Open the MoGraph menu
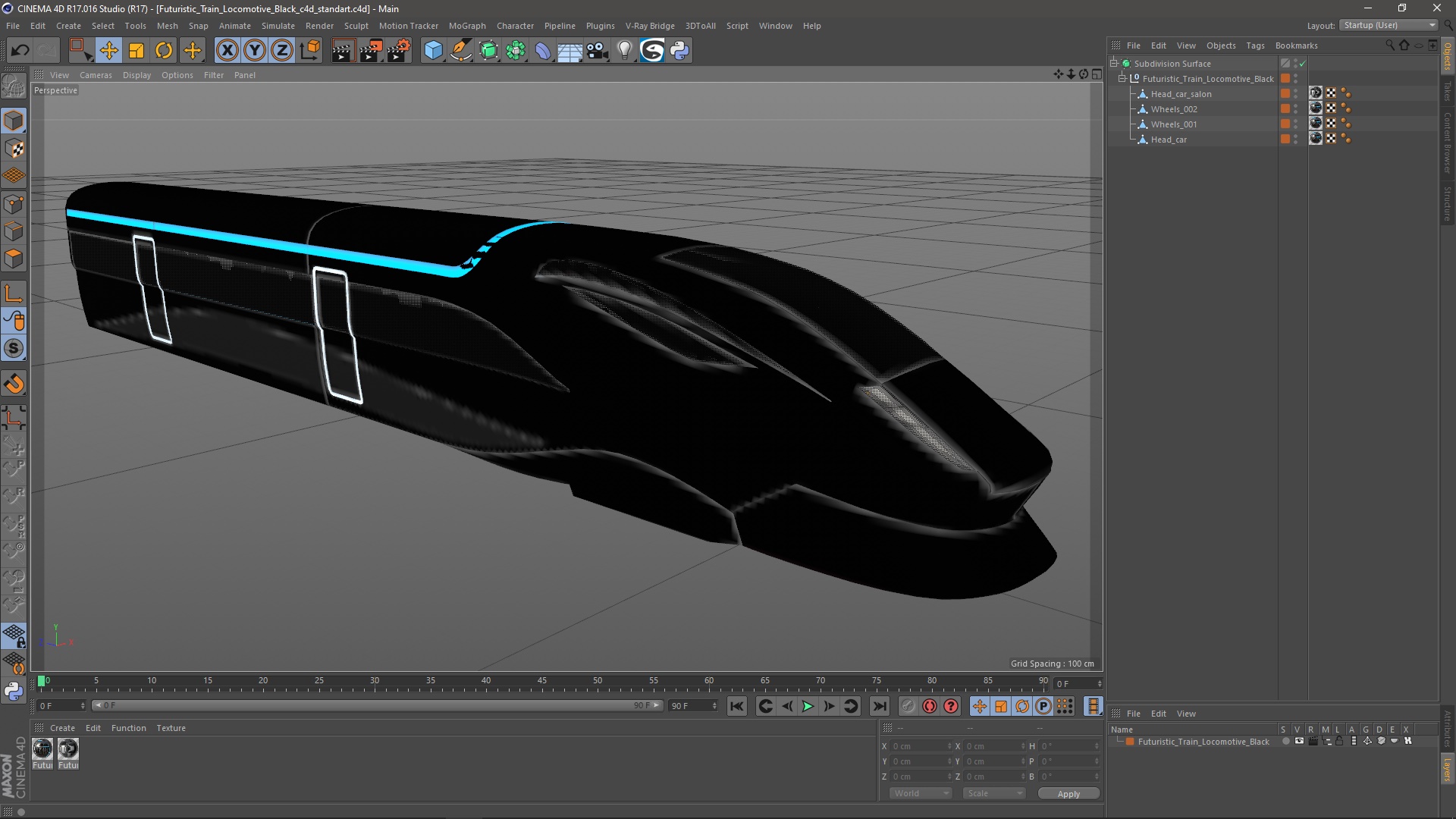Screen dimensions: 1456x819 [467, 26]
